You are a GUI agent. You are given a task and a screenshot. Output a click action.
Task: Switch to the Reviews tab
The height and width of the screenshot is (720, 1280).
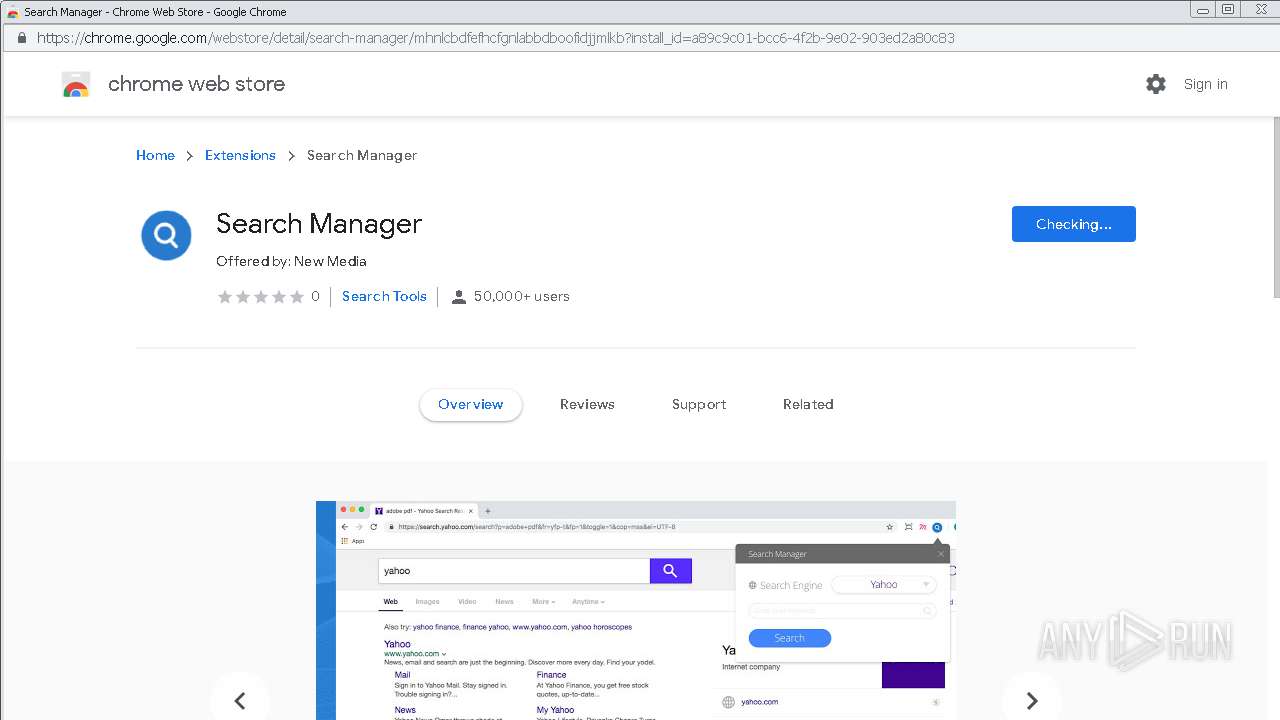click(587, 404)
